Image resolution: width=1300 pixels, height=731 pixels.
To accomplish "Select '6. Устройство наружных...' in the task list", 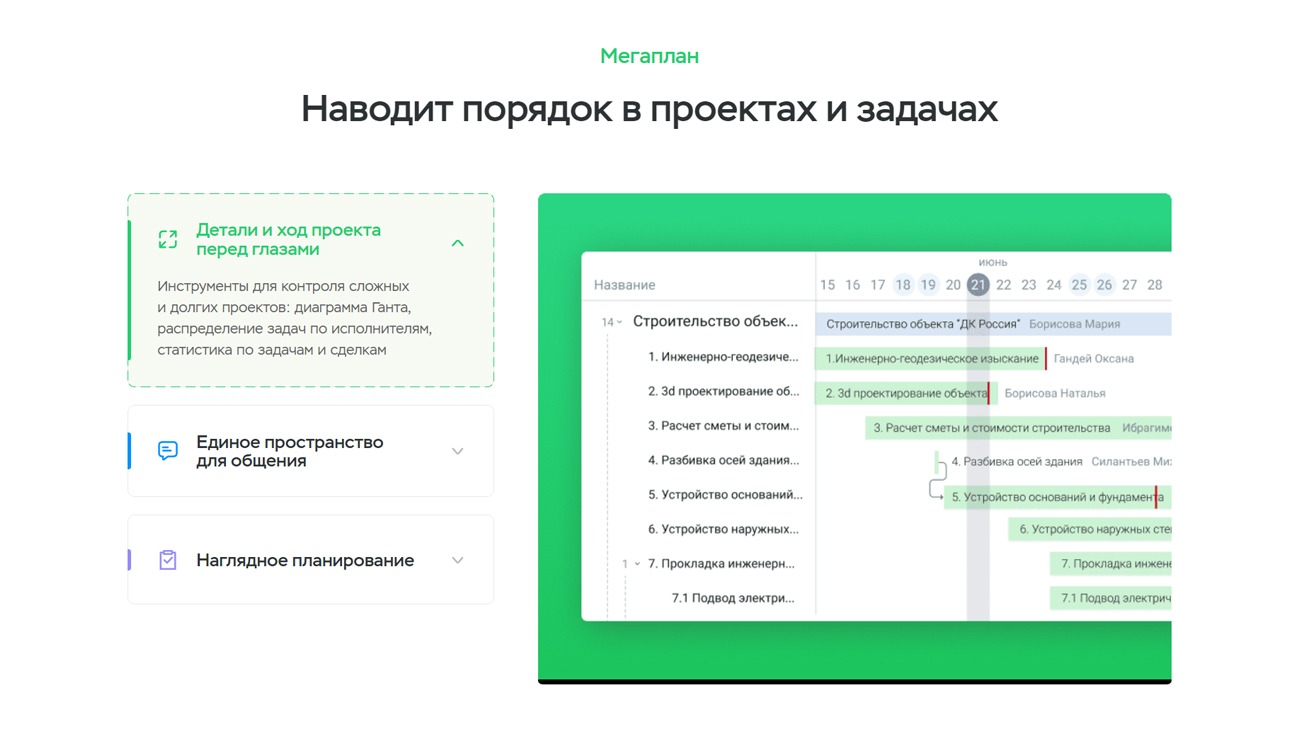I will [723, 530].
